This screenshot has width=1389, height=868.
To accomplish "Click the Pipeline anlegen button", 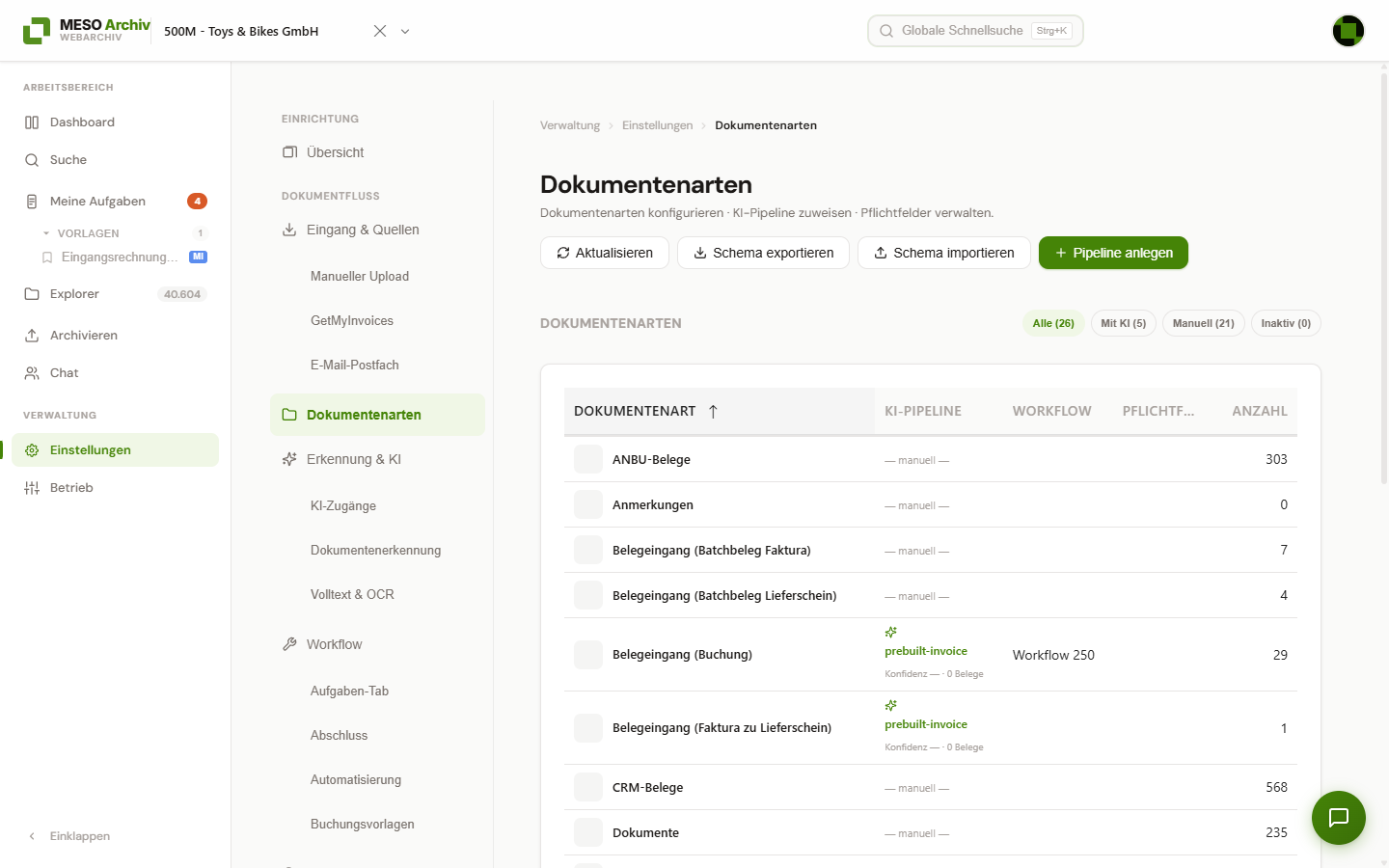I will pos(1113,253).
